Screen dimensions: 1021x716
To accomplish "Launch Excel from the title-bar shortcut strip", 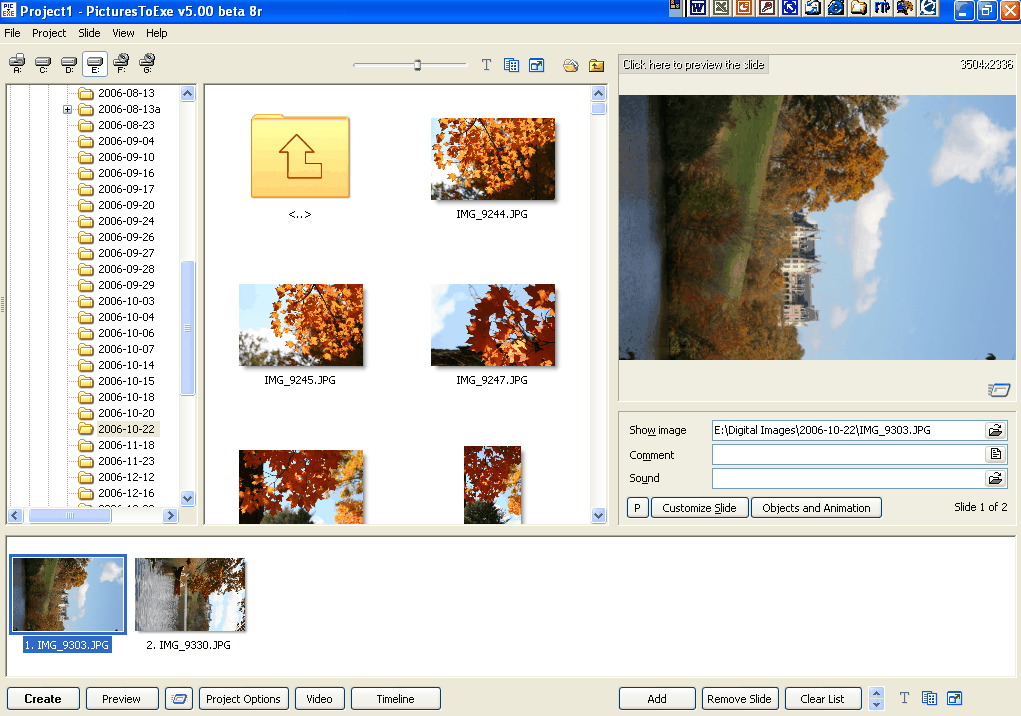I will 721,8.
